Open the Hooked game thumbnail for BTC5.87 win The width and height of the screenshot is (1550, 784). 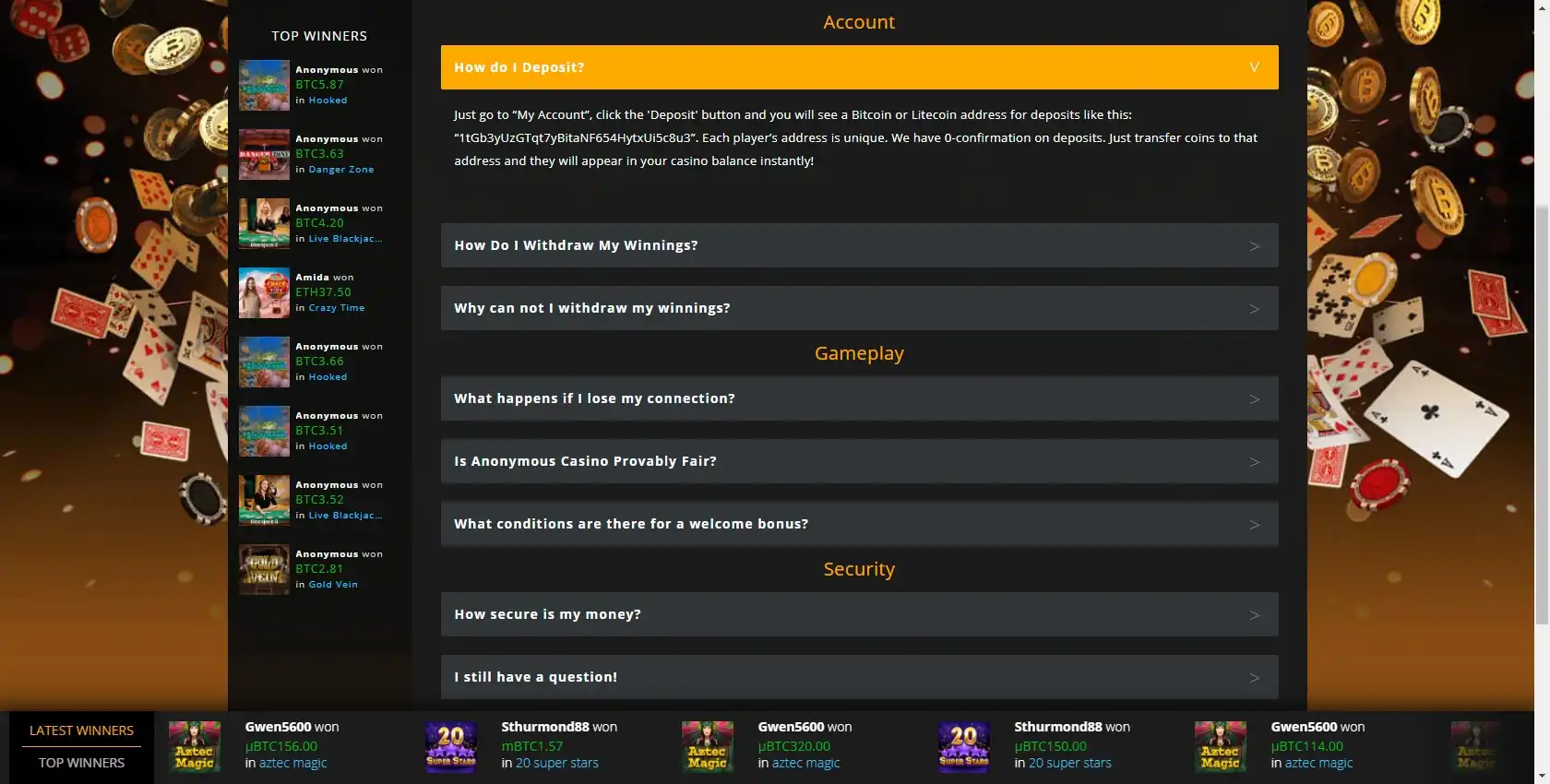coord(264,85)
